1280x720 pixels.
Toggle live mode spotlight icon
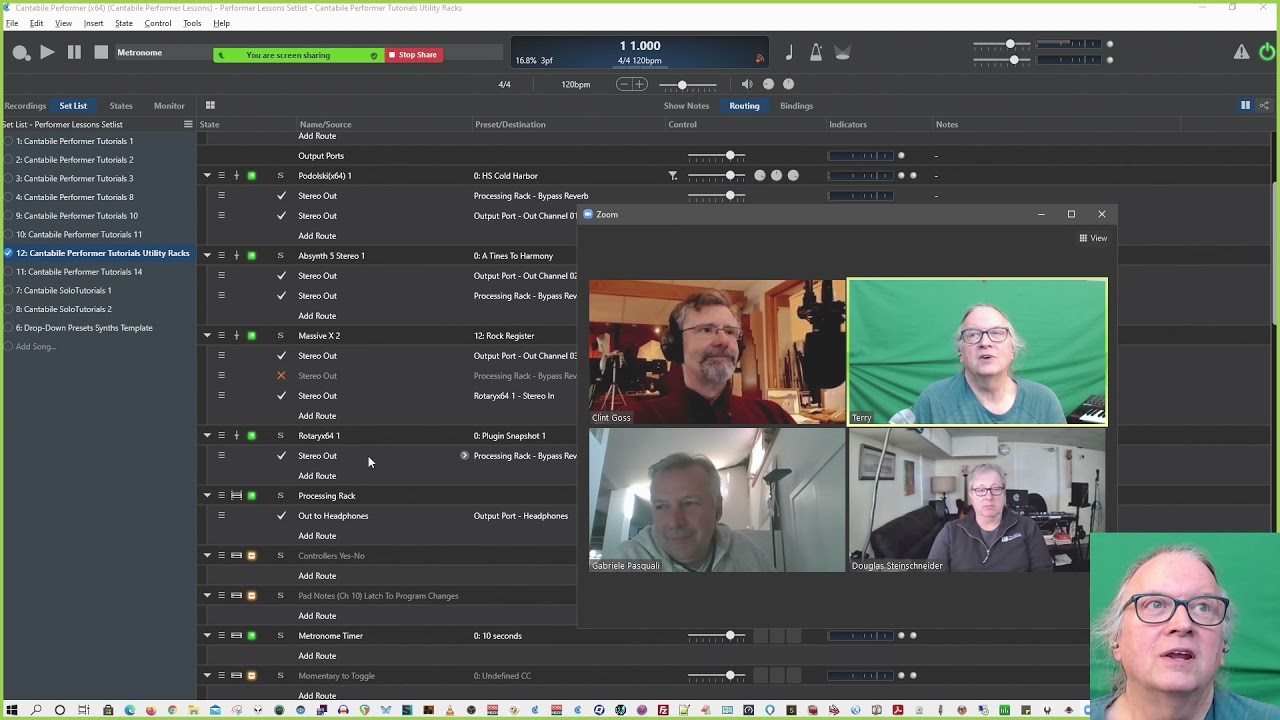pyautogui.click(x=842, y=53)
